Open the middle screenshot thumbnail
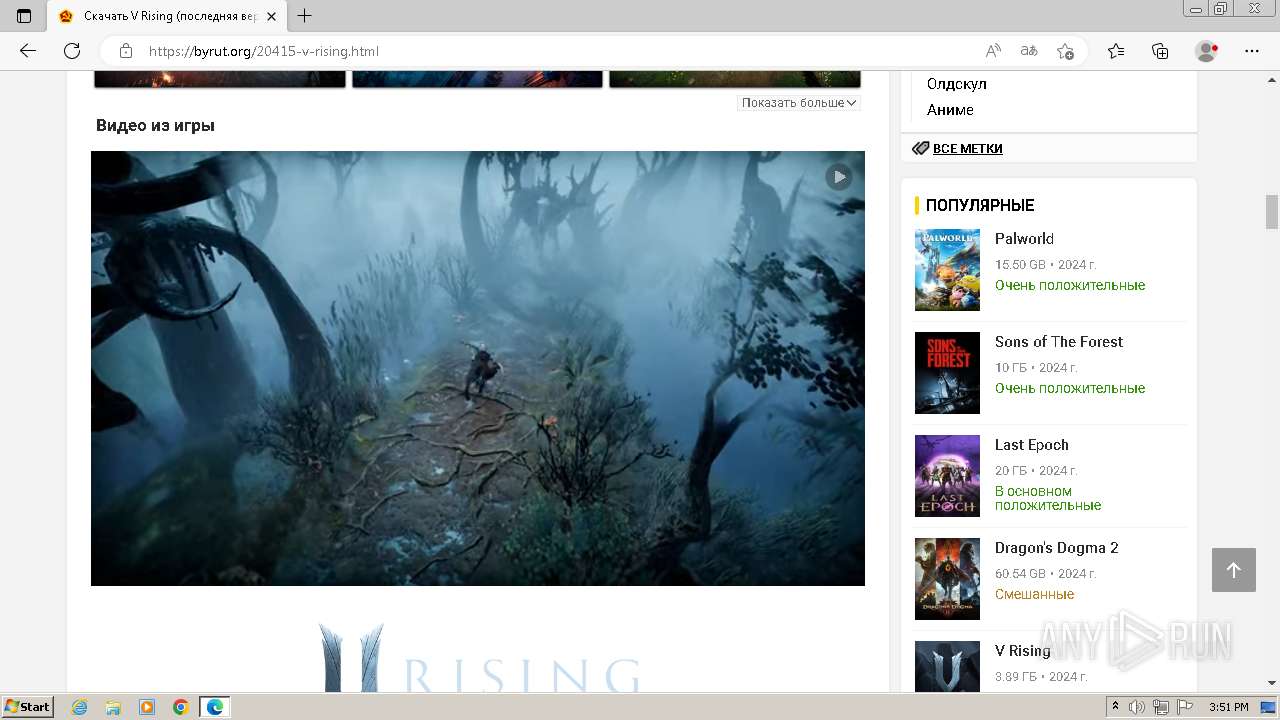The image size is (1280, 720). click(x=477, y=79)
